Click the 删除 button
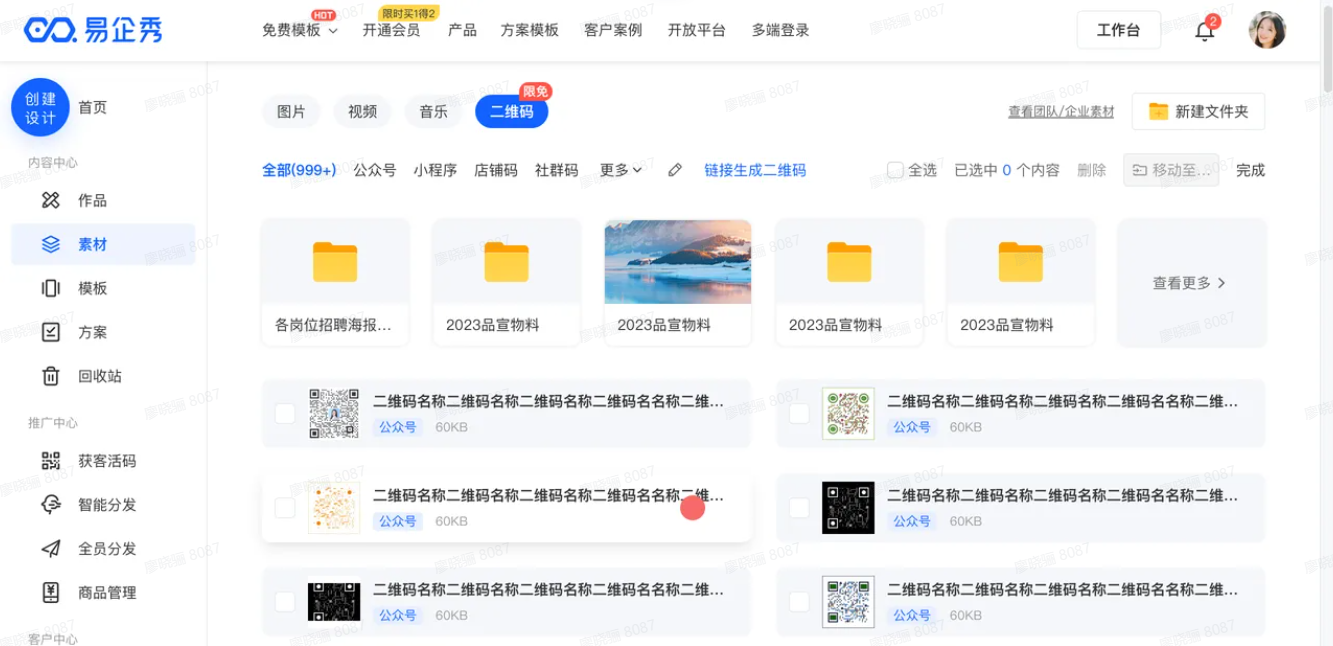 coord(1092,170)
